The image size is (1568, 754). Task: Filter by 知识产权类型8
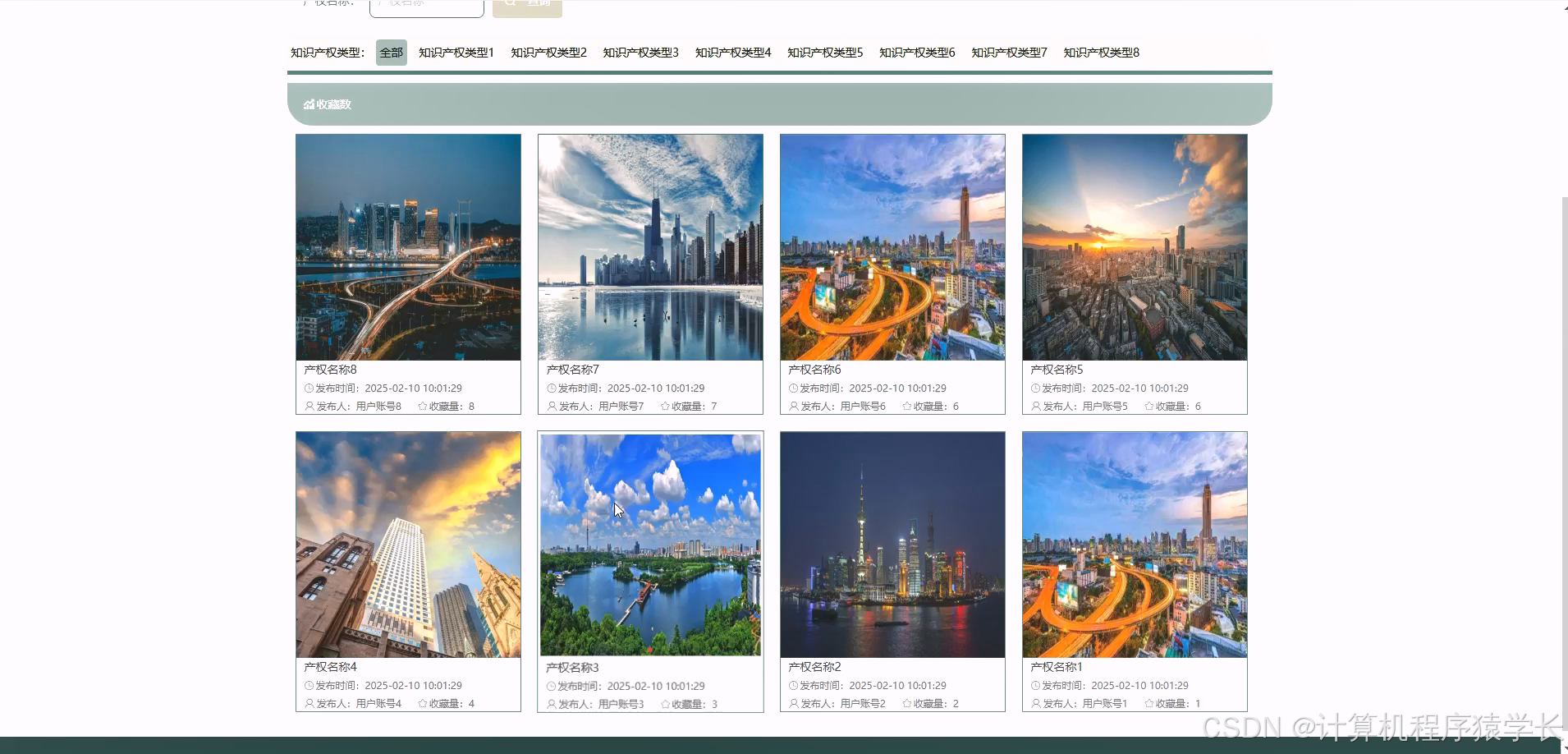click(x=1101, y=53)
